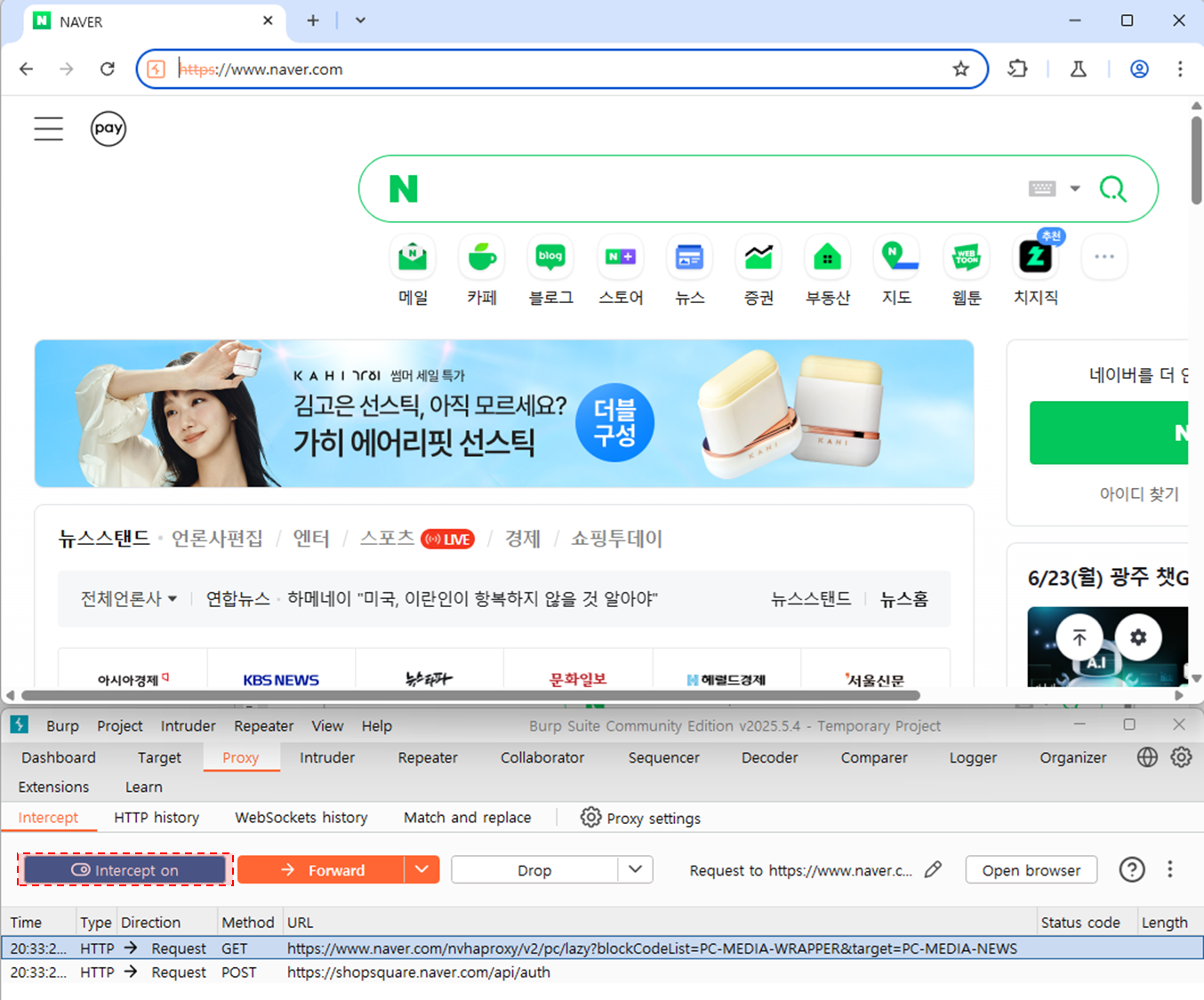
Task: Open the KBS NEWS press logo
Action: (x=281, y=680)
